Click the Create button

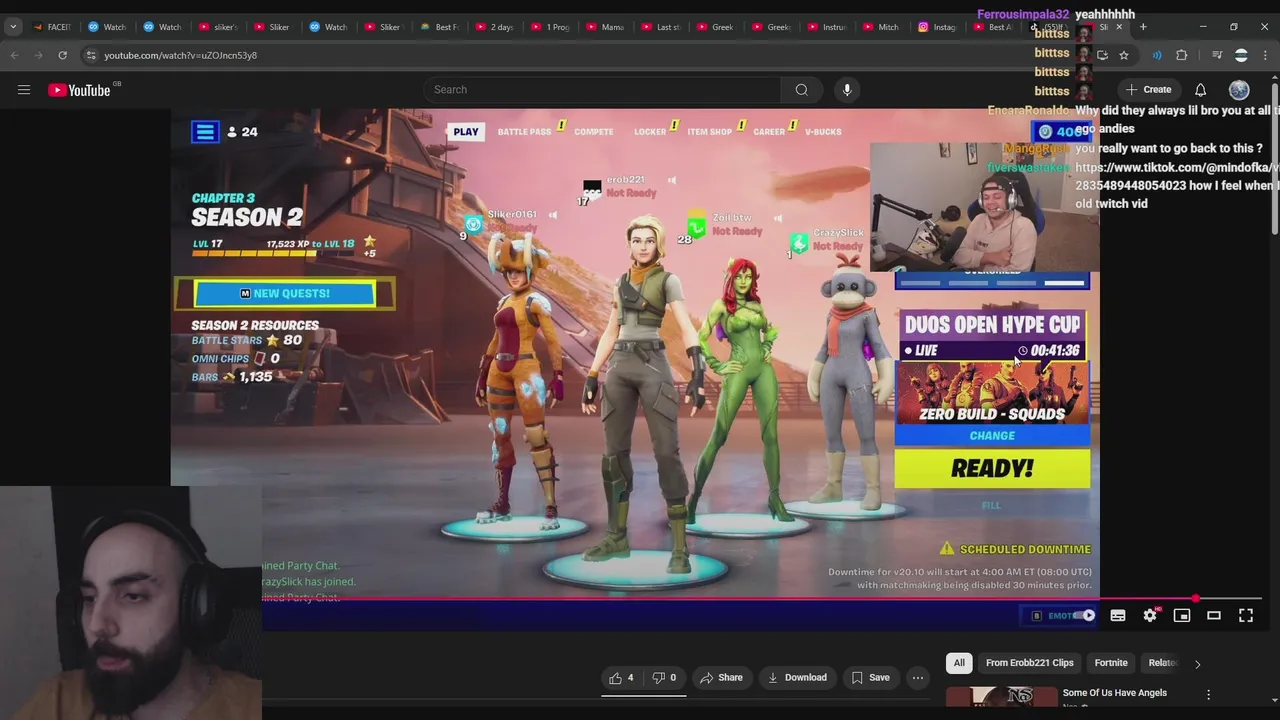(x=1148, y=90)
